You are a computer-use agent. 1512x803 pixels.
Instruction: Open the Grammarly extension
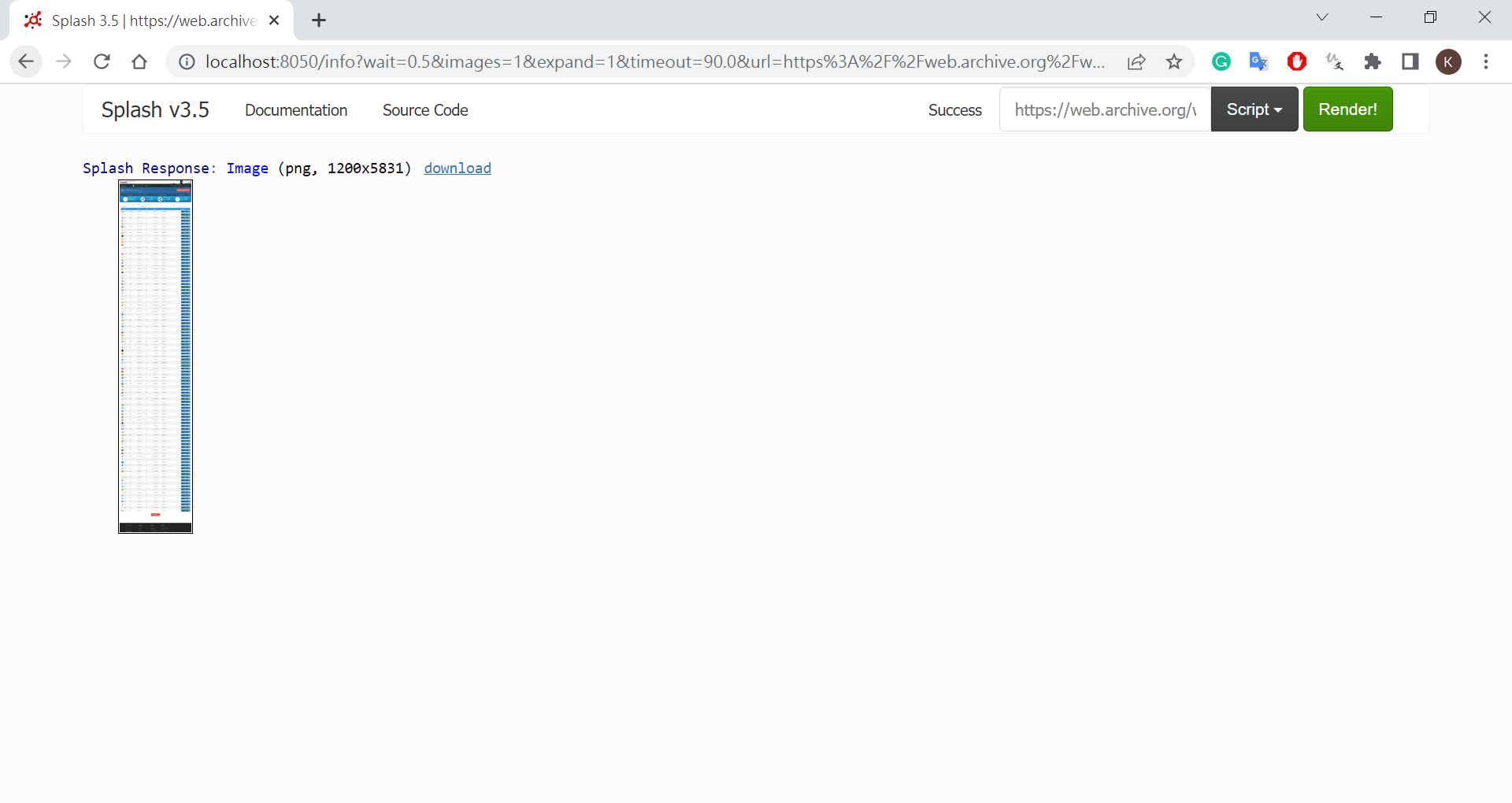click(x=1221, y=61)
